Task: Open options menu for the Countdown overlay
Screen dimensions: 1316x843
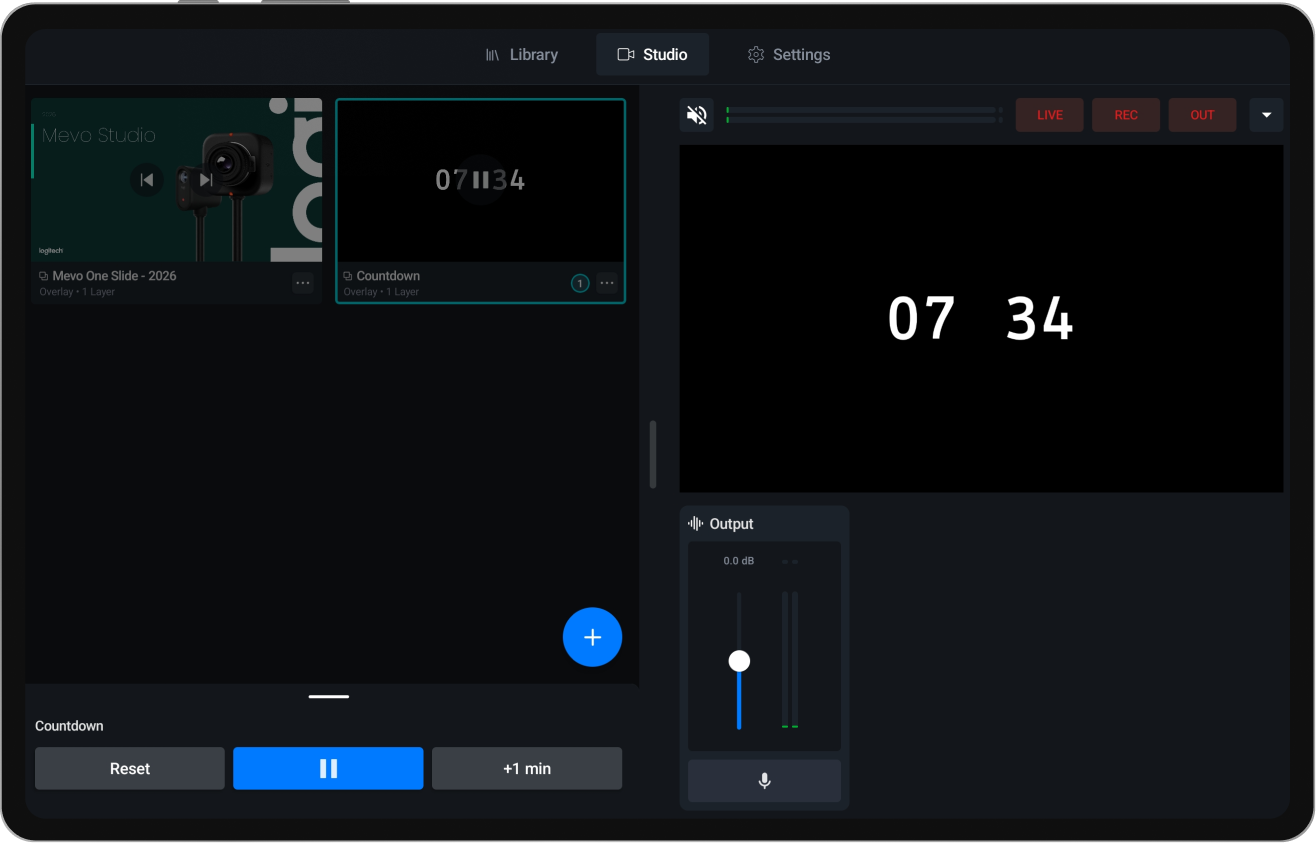Action: [607, 283]
